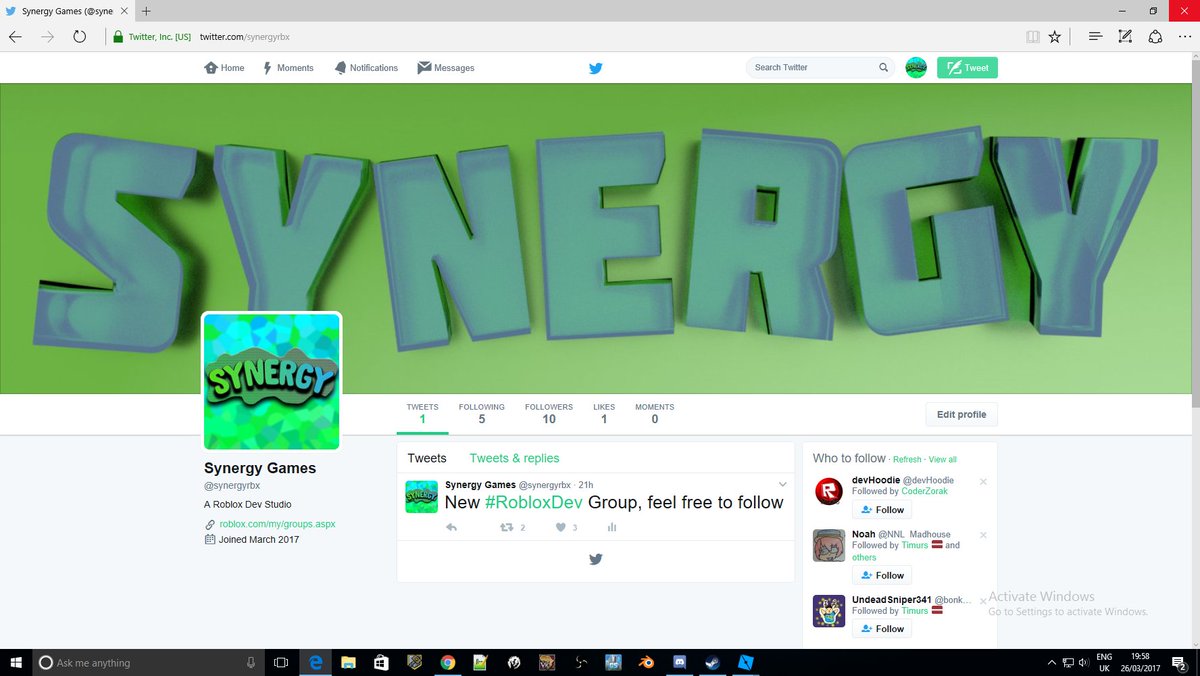Screen dimensions: 1200x676
Task: Open Blender from the taskbar
Action: [648, 662]
